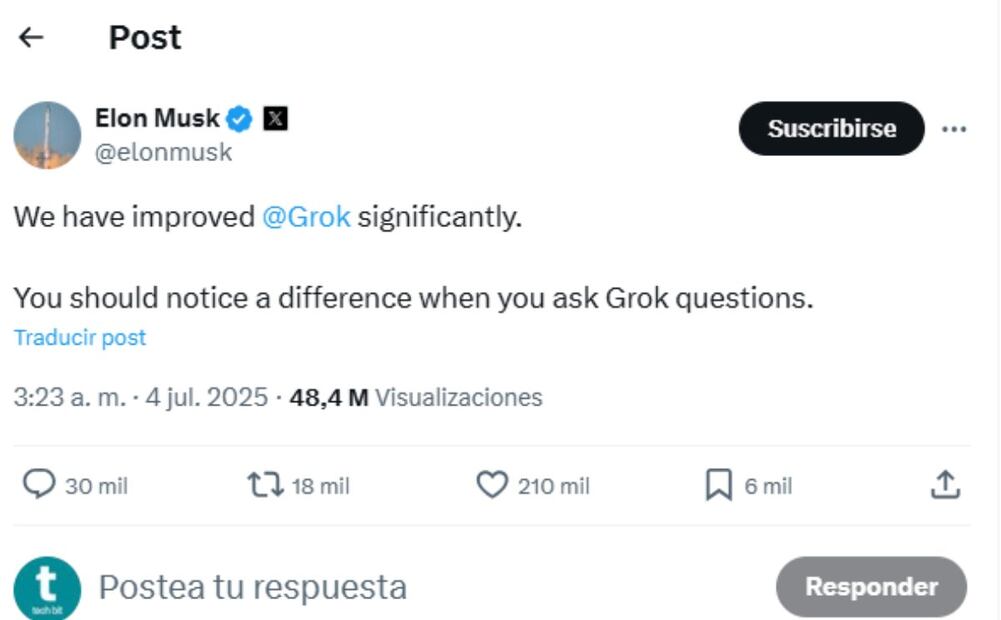Repost using the retweet arrows icon
1001x620 pixels.
pos(265,485)
